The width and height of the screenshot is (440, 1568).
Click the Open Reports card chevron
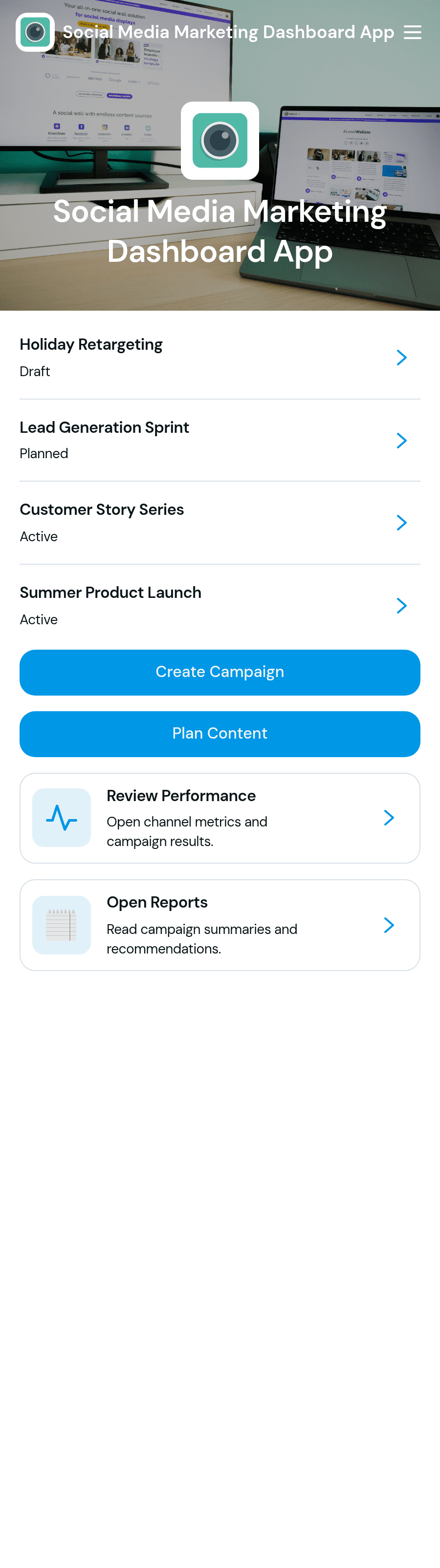389,925
